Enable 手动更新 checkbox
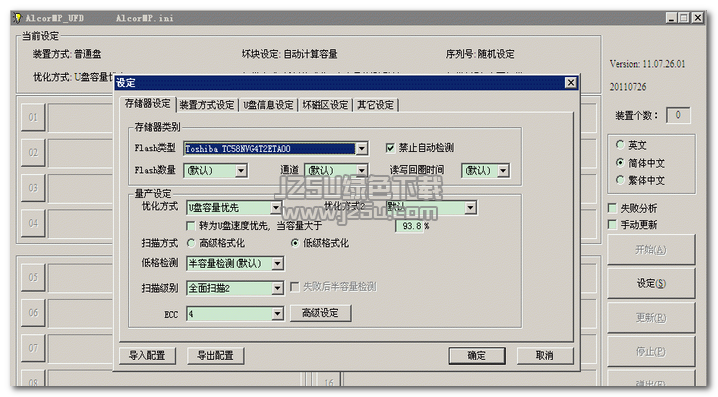The height and width of the screenshot is (397, 718). pos(612,224)
